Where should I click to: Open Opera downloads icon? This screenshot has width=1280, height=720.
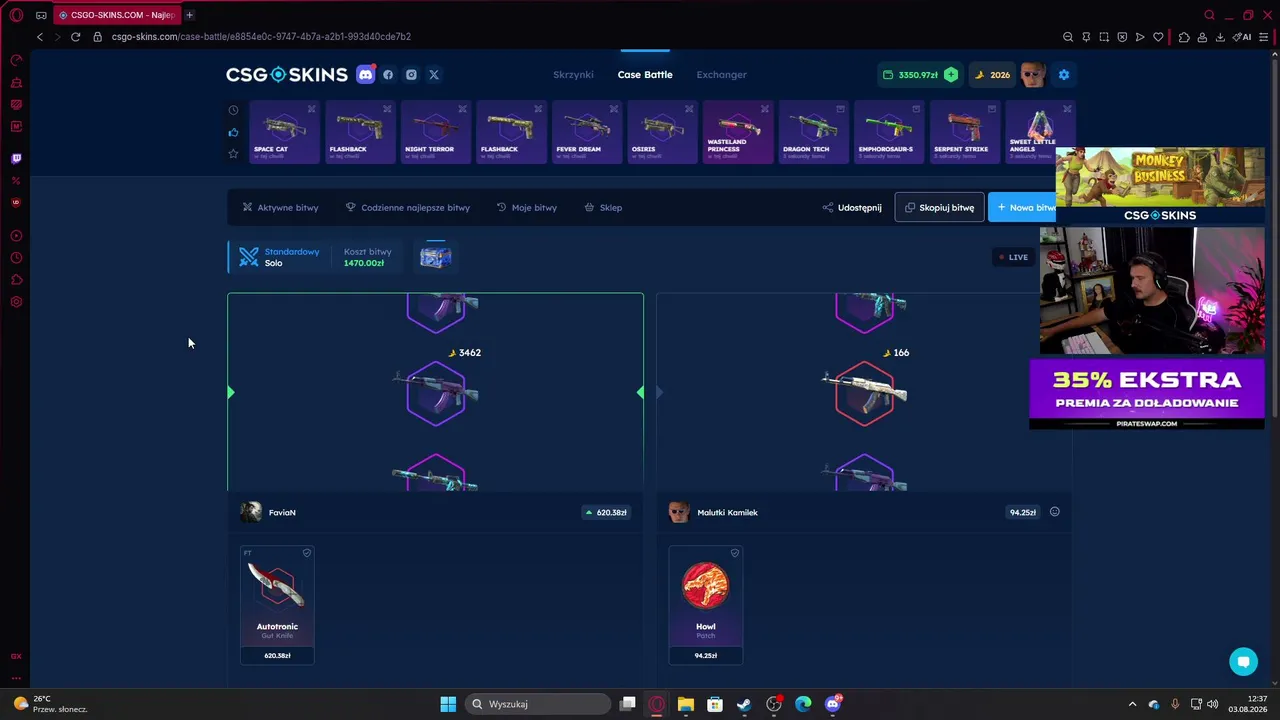[x=1220, y=37]
